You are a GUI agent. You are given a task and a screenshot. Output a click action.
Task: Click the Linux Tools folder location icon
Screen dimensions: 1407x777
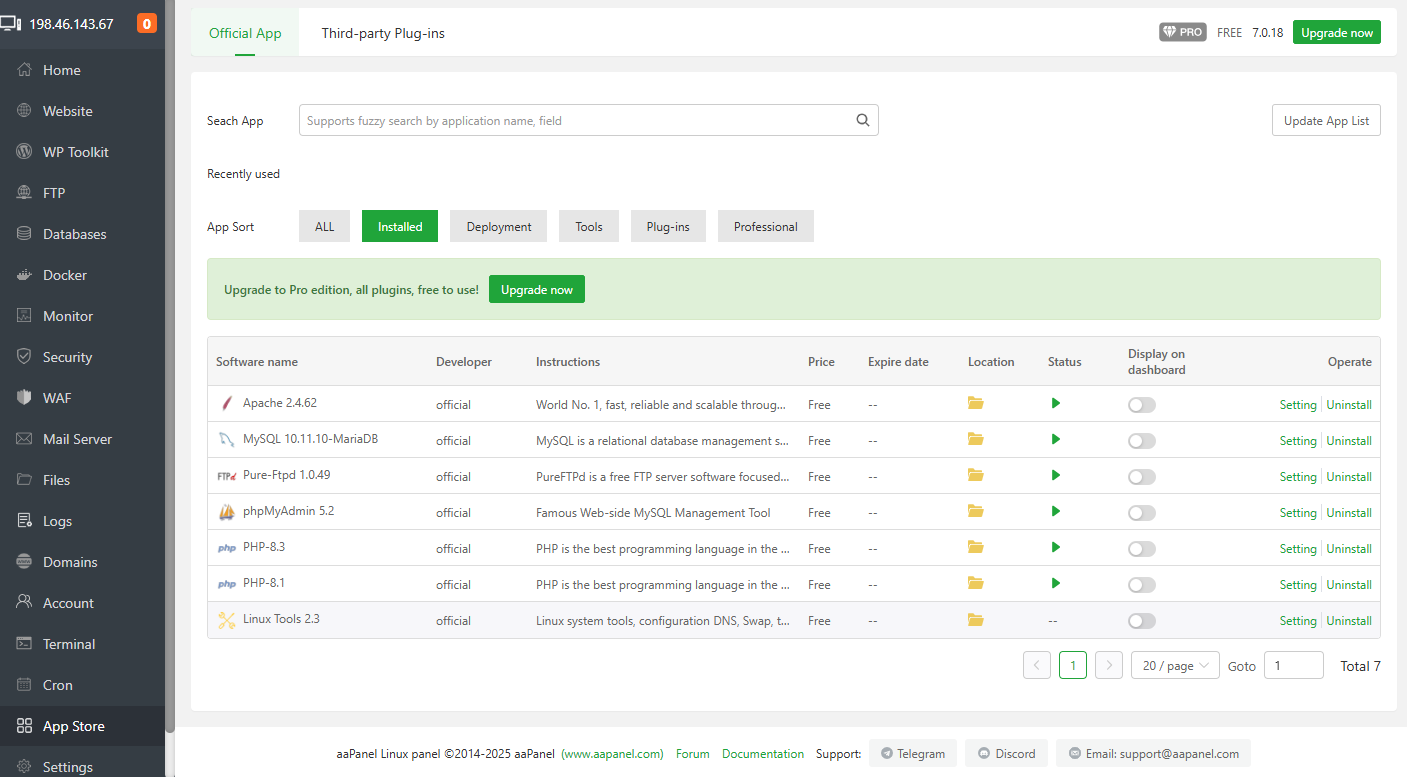point(976,619)
